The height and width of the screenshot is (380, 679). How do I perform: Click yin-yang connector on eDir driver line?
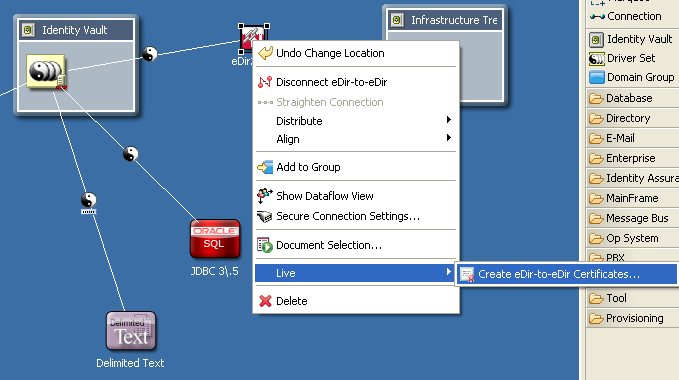click(150, 54)
